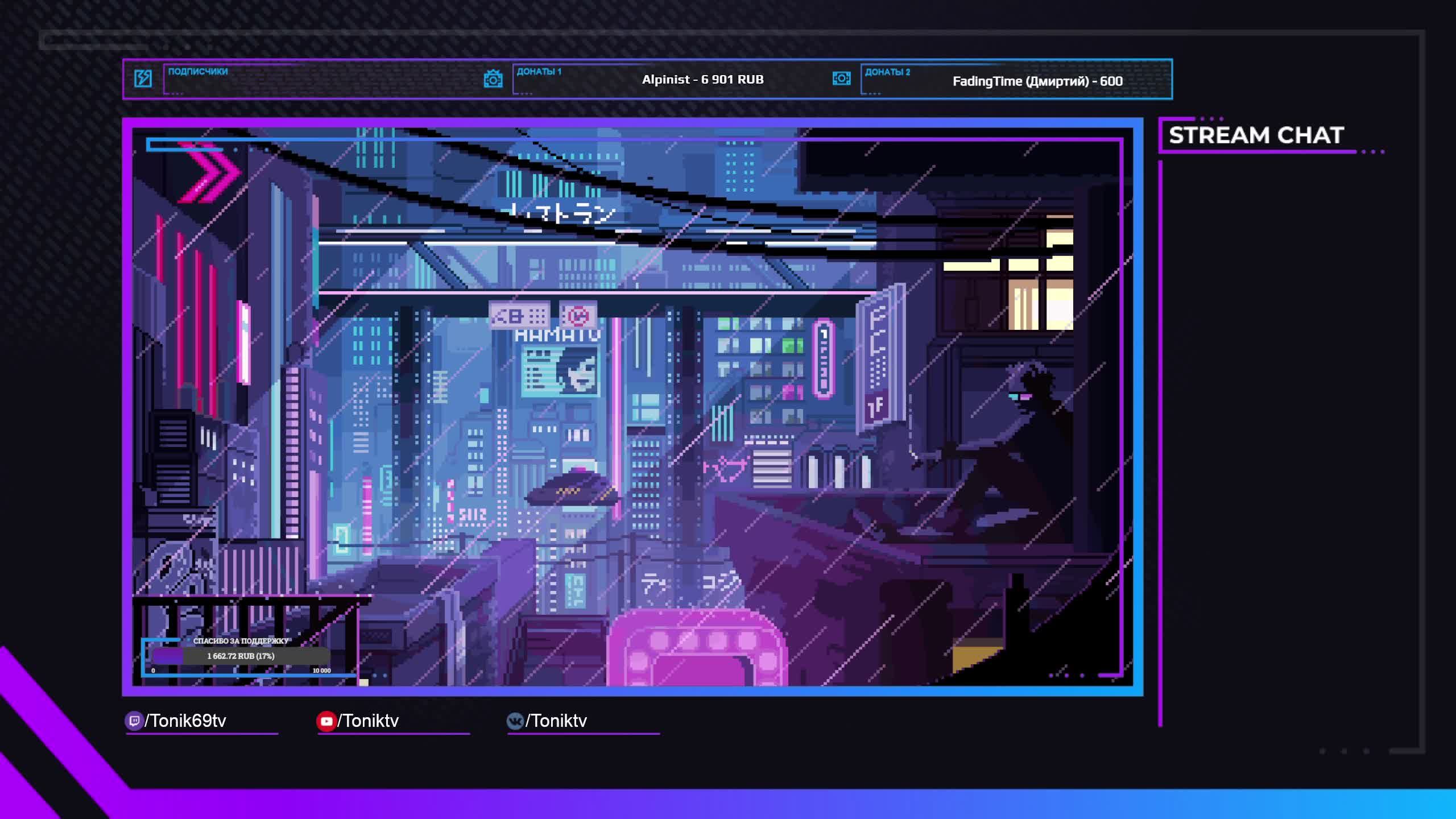The image size is (1456, 819).
Task: Click the 1 662.72 RUB donation progress bar
Action: point(241,656)
